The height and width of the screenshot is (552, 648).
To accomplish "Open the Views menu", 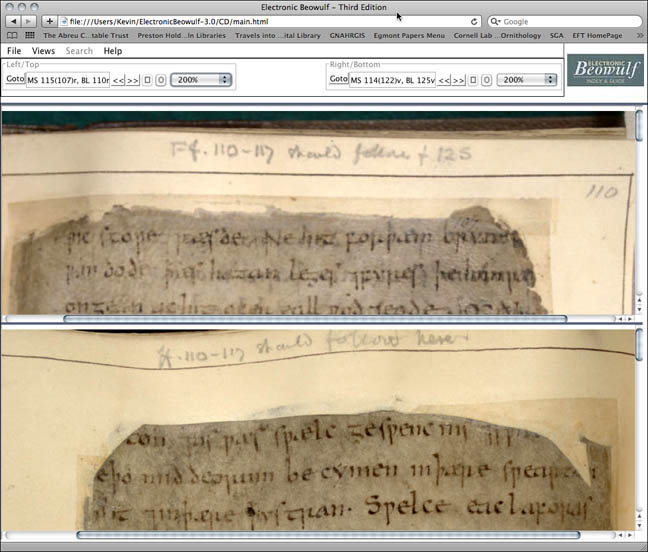I will [43, 51].
